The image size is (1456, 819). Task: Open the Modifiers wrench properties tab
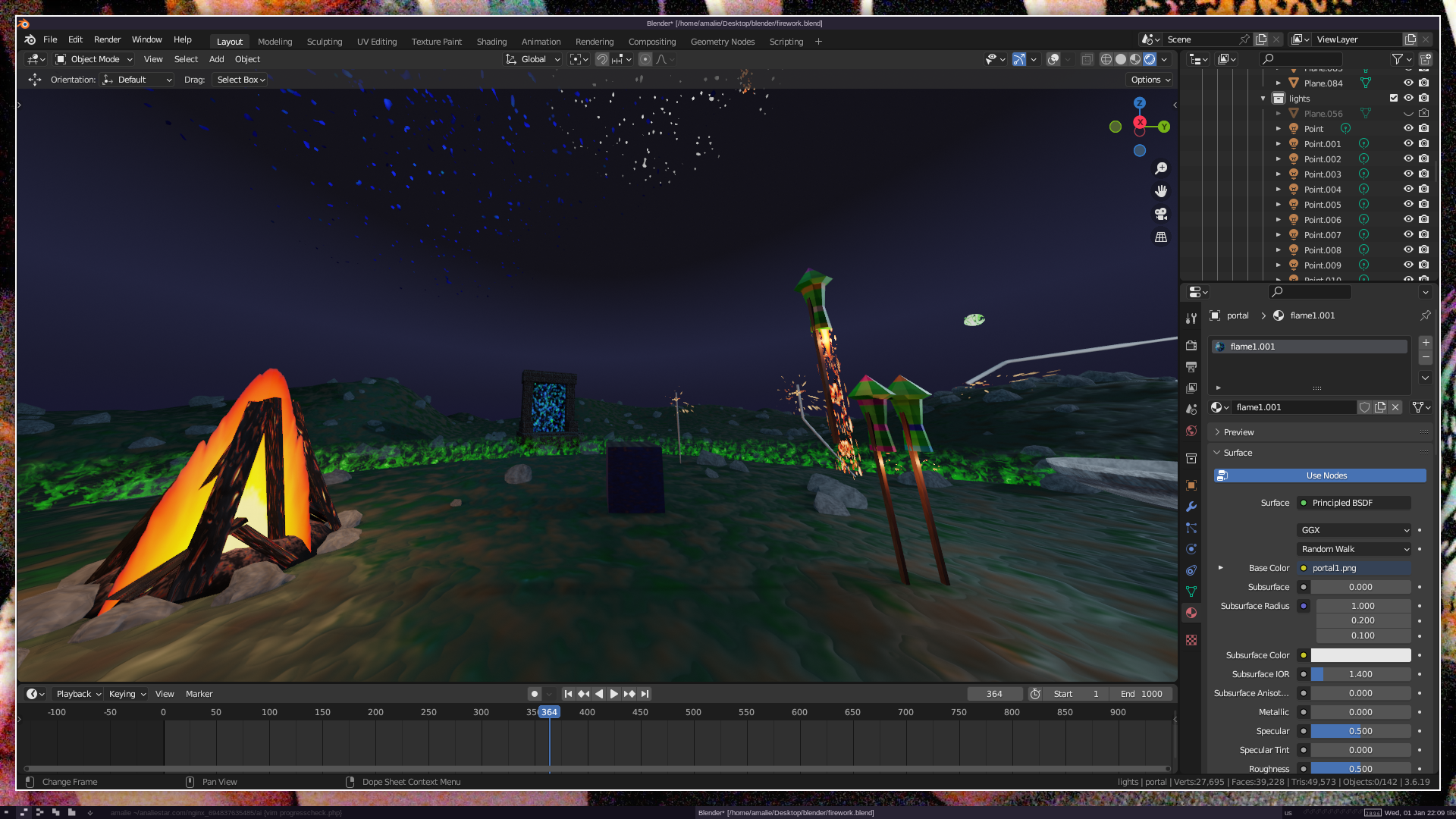click(1191, 507)
